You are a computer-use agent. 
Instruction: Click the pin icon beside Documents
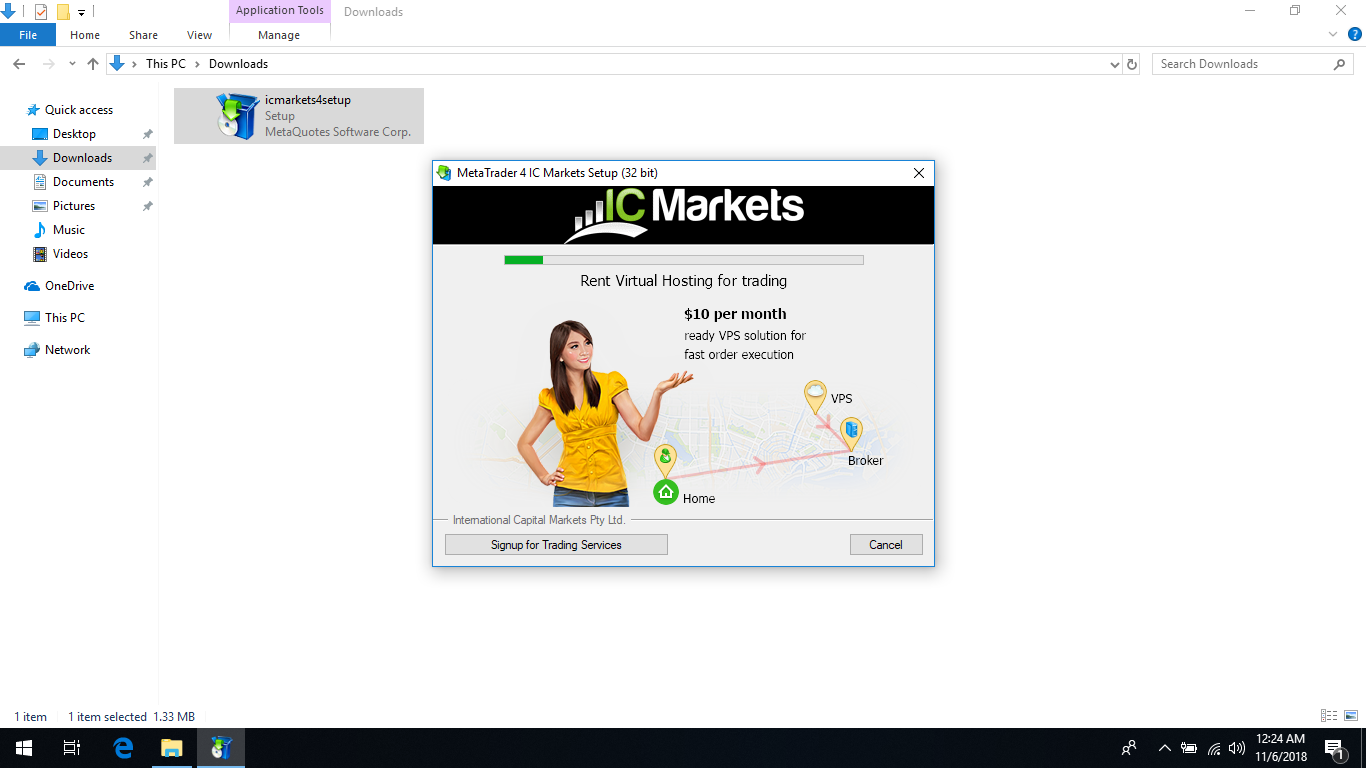[148, 182]
